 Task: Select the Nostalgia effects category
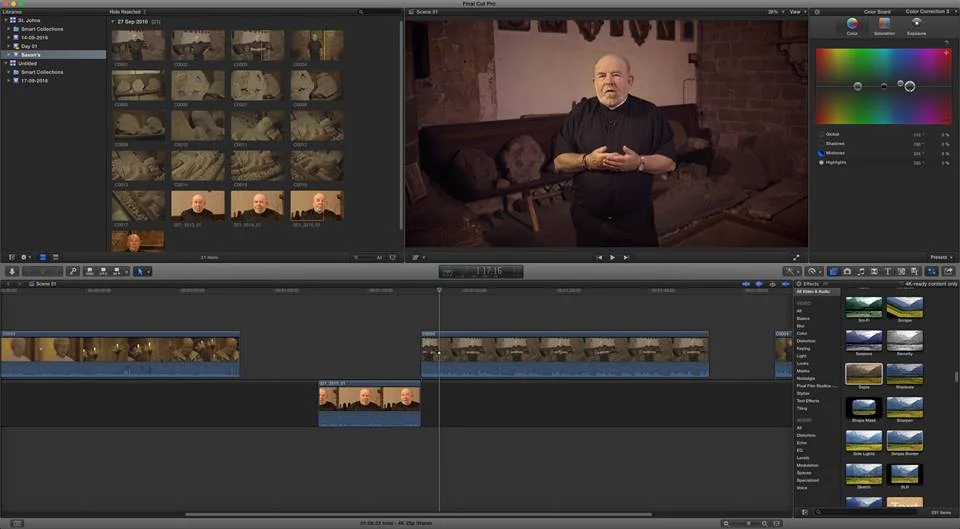pyautogui.click(x=806, y=378)
